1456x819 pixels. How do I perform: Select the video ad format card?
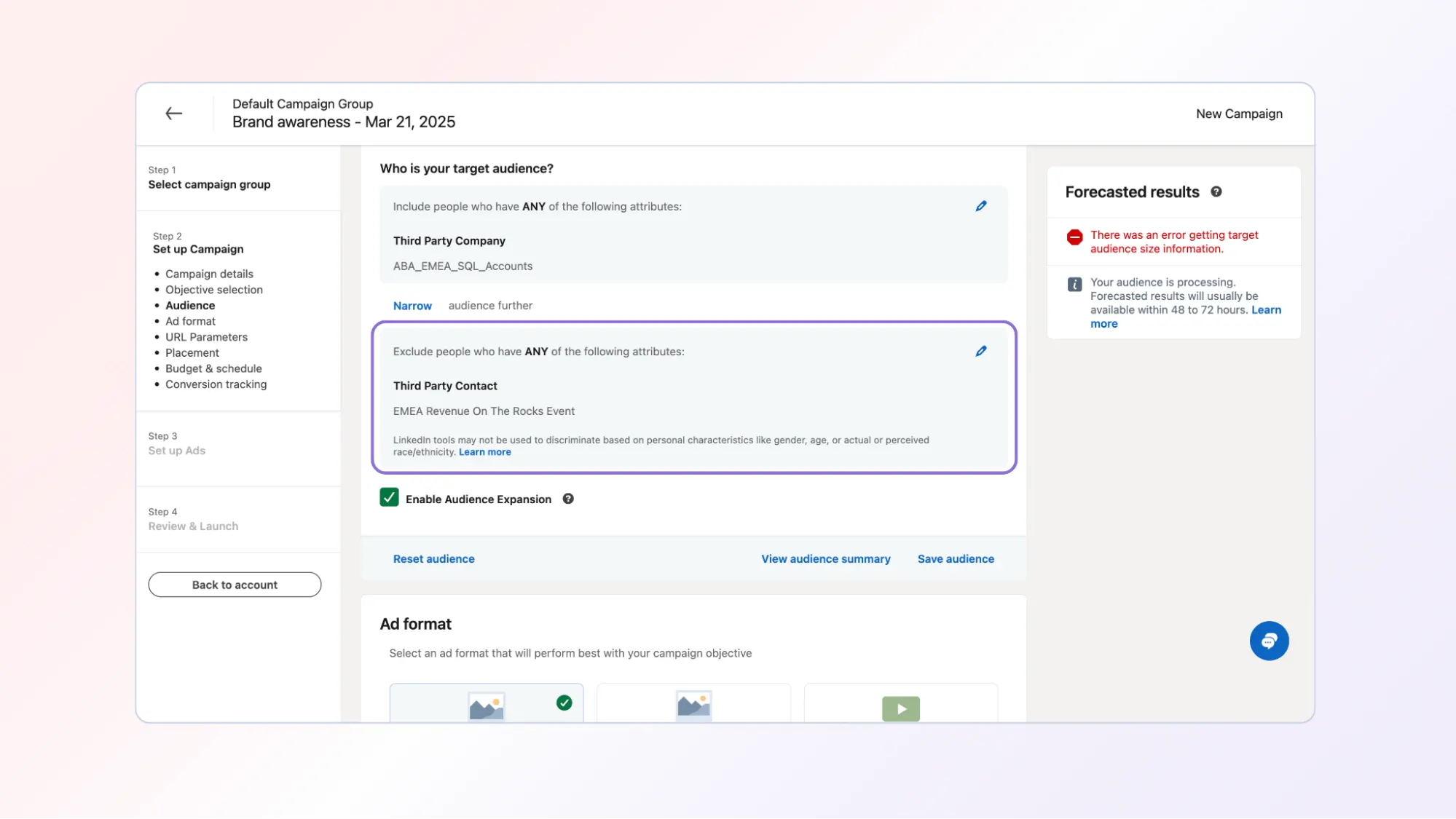[x=900, y=705]
